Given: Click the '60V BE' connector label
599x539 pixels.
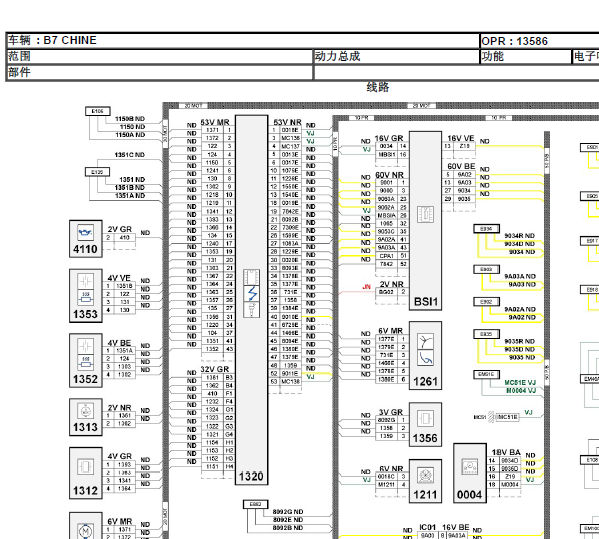Looking at the screenshot, I should click(x=461, y=167).
